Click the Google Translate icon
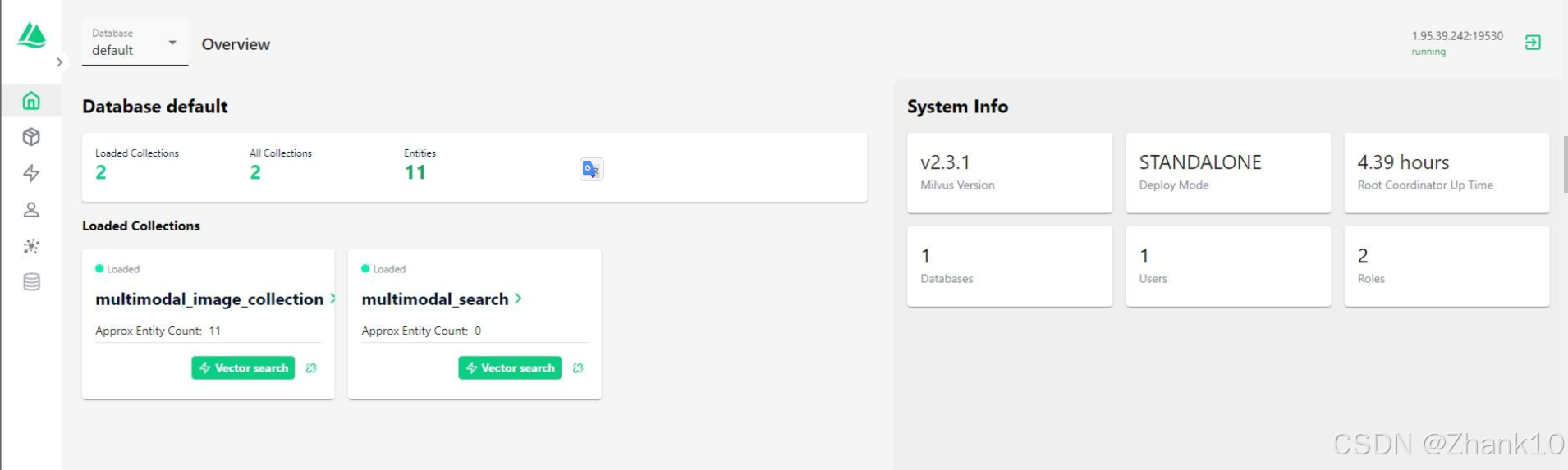This screenshot has height=470, width=1568. coord(591,170)
